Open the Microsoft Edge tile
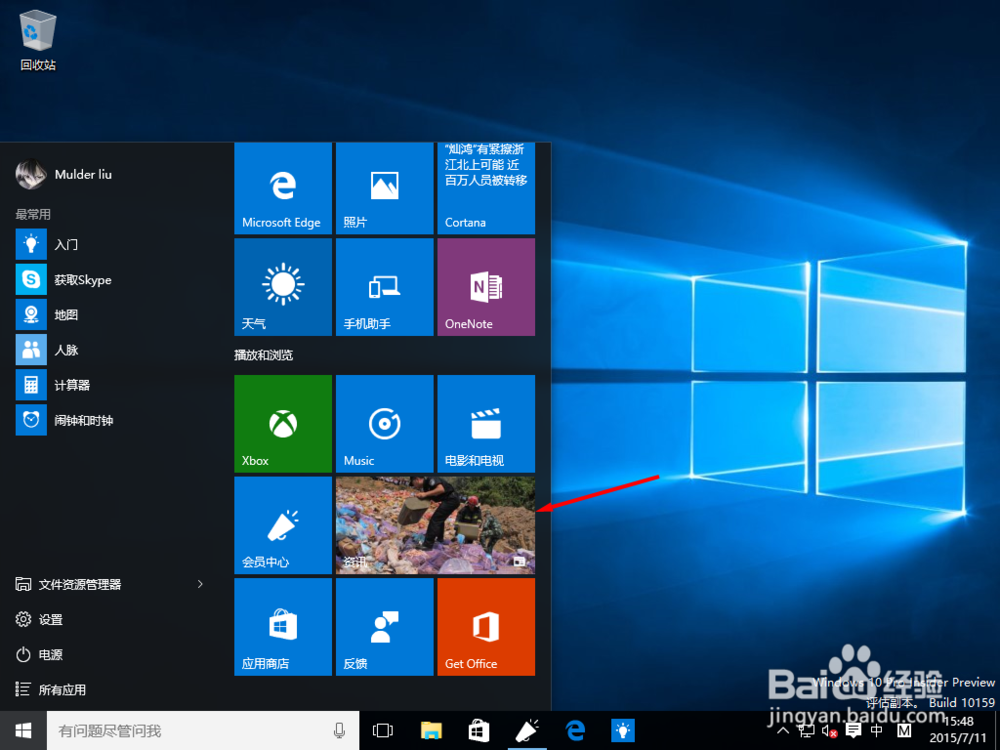 click(283, 188)
